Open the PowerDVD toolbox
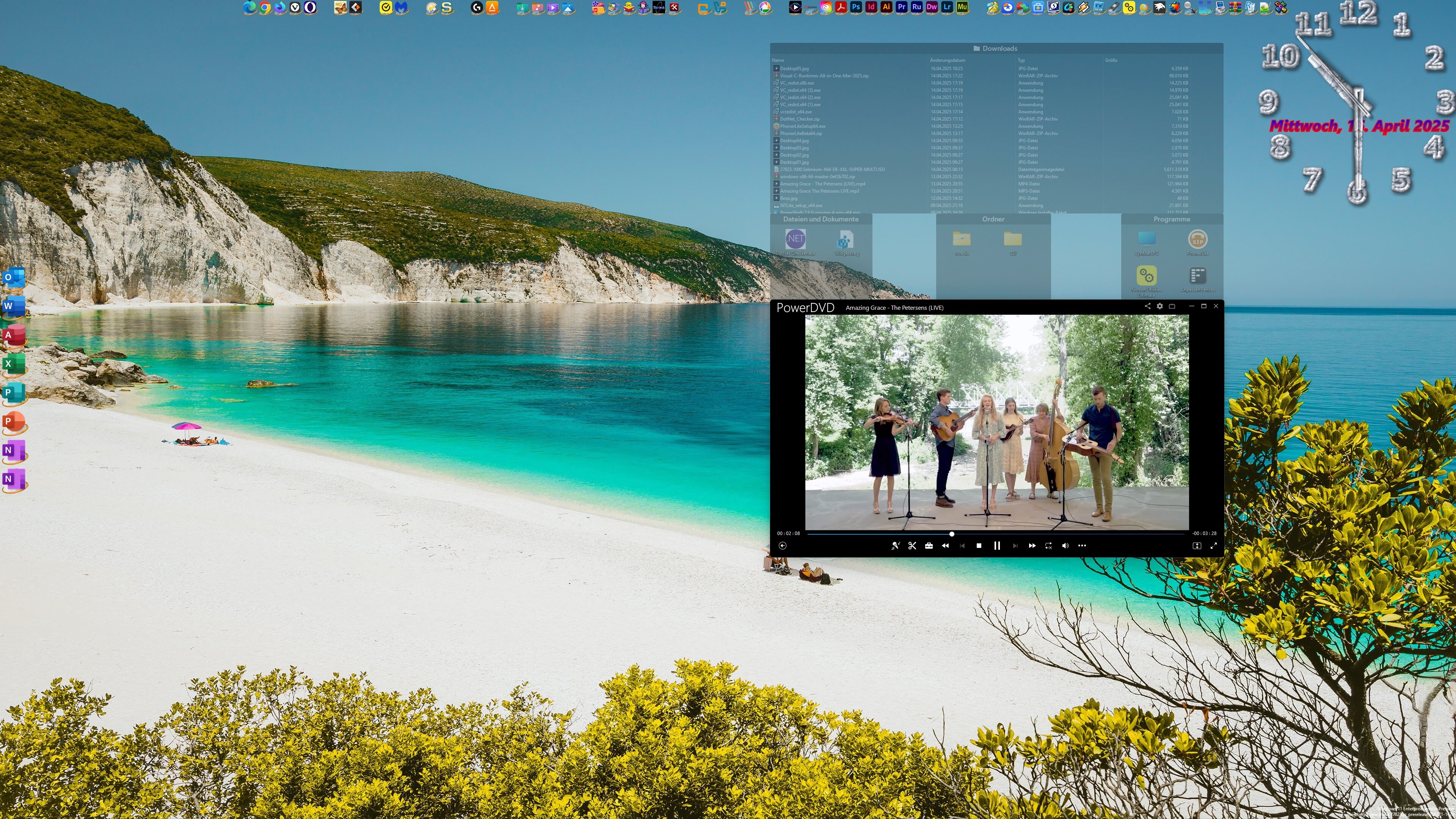The width and height of the screenshot is (1456, 819). pyautogui.click(x=929, y=546)
